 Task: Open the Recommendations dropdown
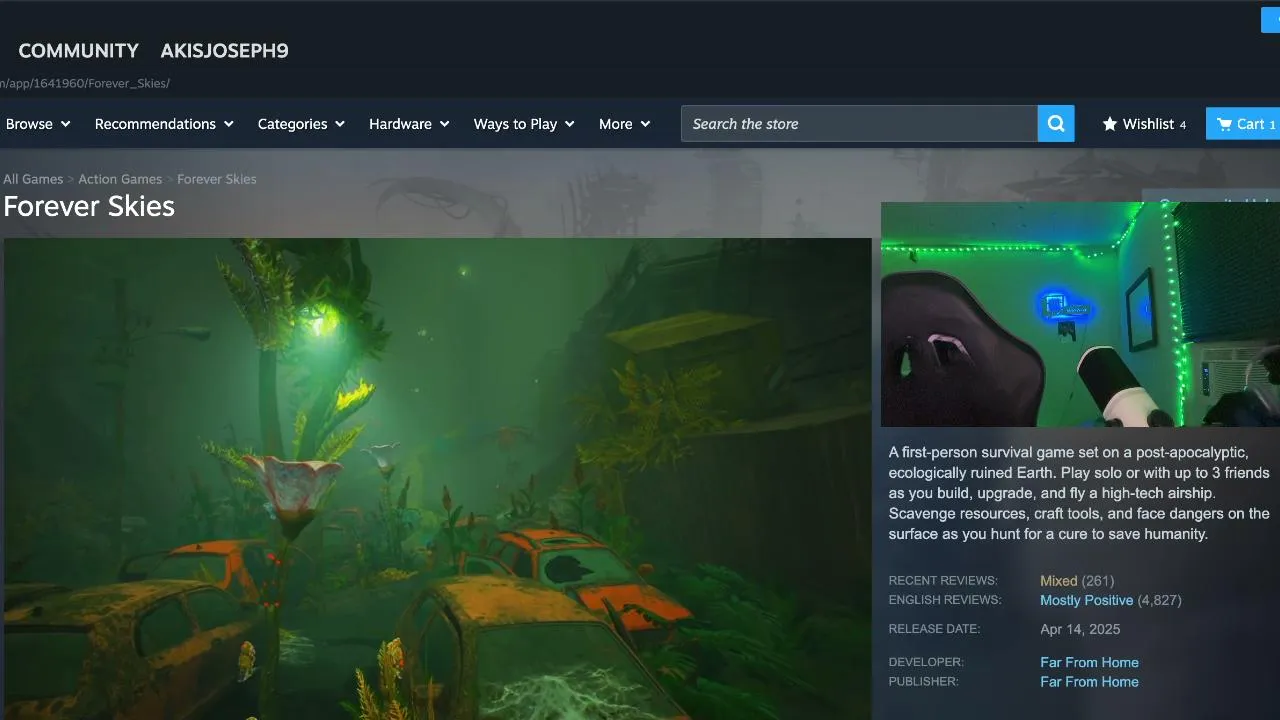(164, 124)
